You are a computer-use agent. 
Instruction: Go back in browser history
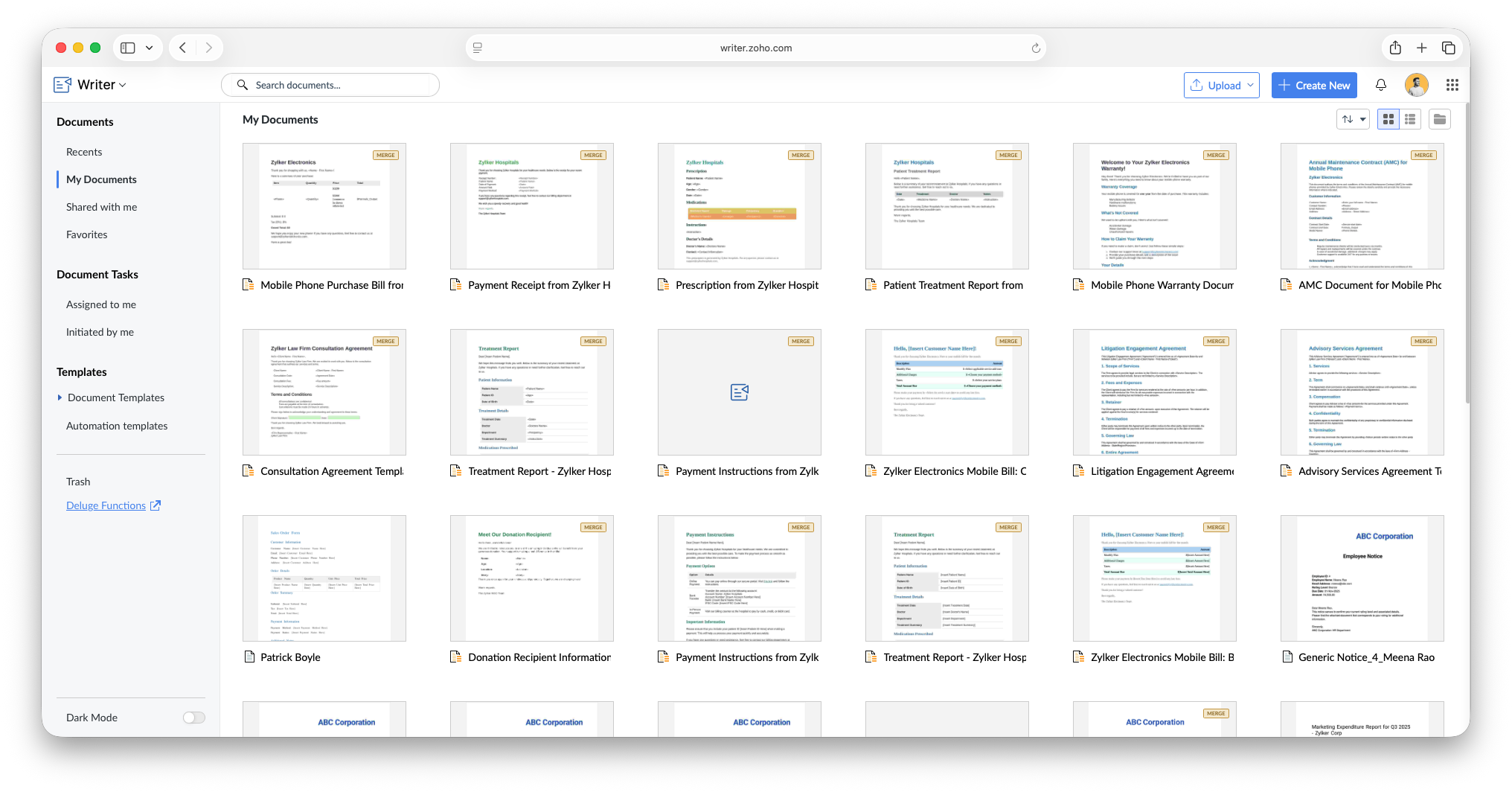pos(182,48)
